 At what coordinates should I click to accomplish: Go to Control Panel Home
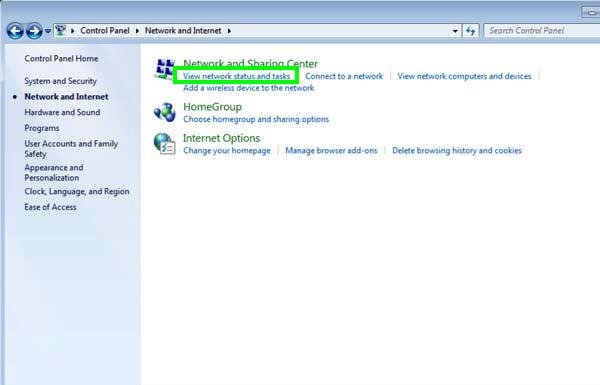(61, 59)
